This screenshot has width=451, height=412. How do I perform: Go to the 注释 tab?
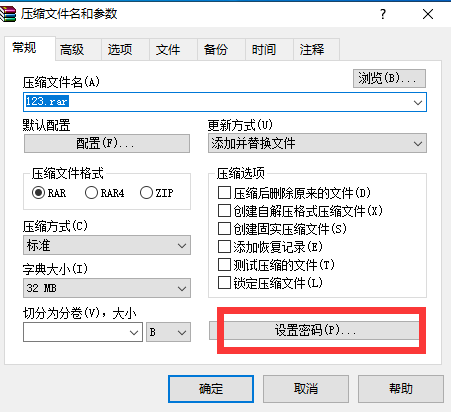(312, 50)
